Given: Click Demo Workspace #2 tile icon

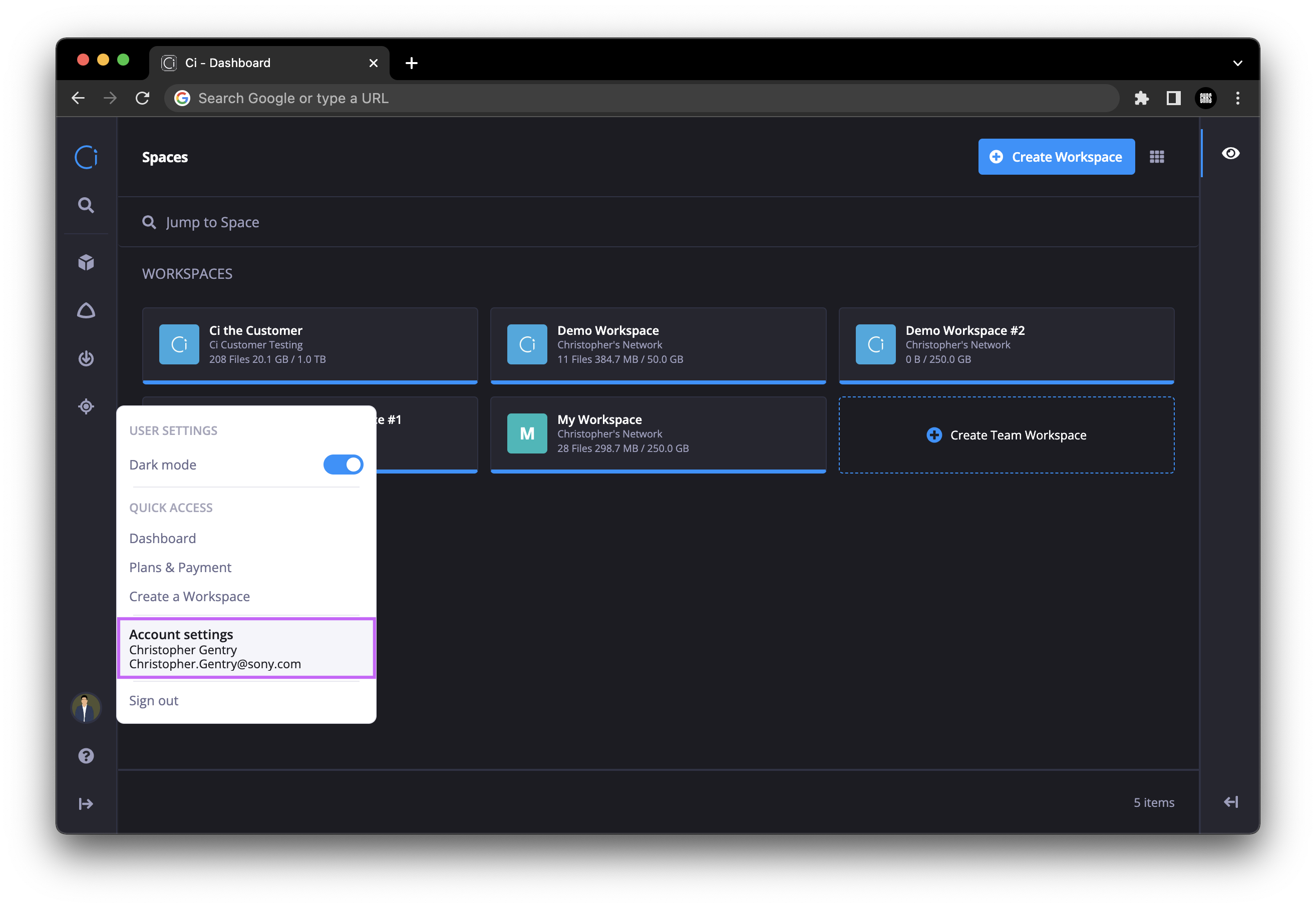Looking at the screenshot, I should point(875,345).
